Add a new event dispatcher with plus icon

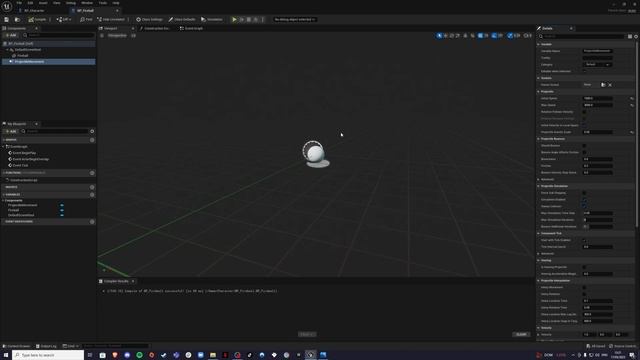pos(92,222)
